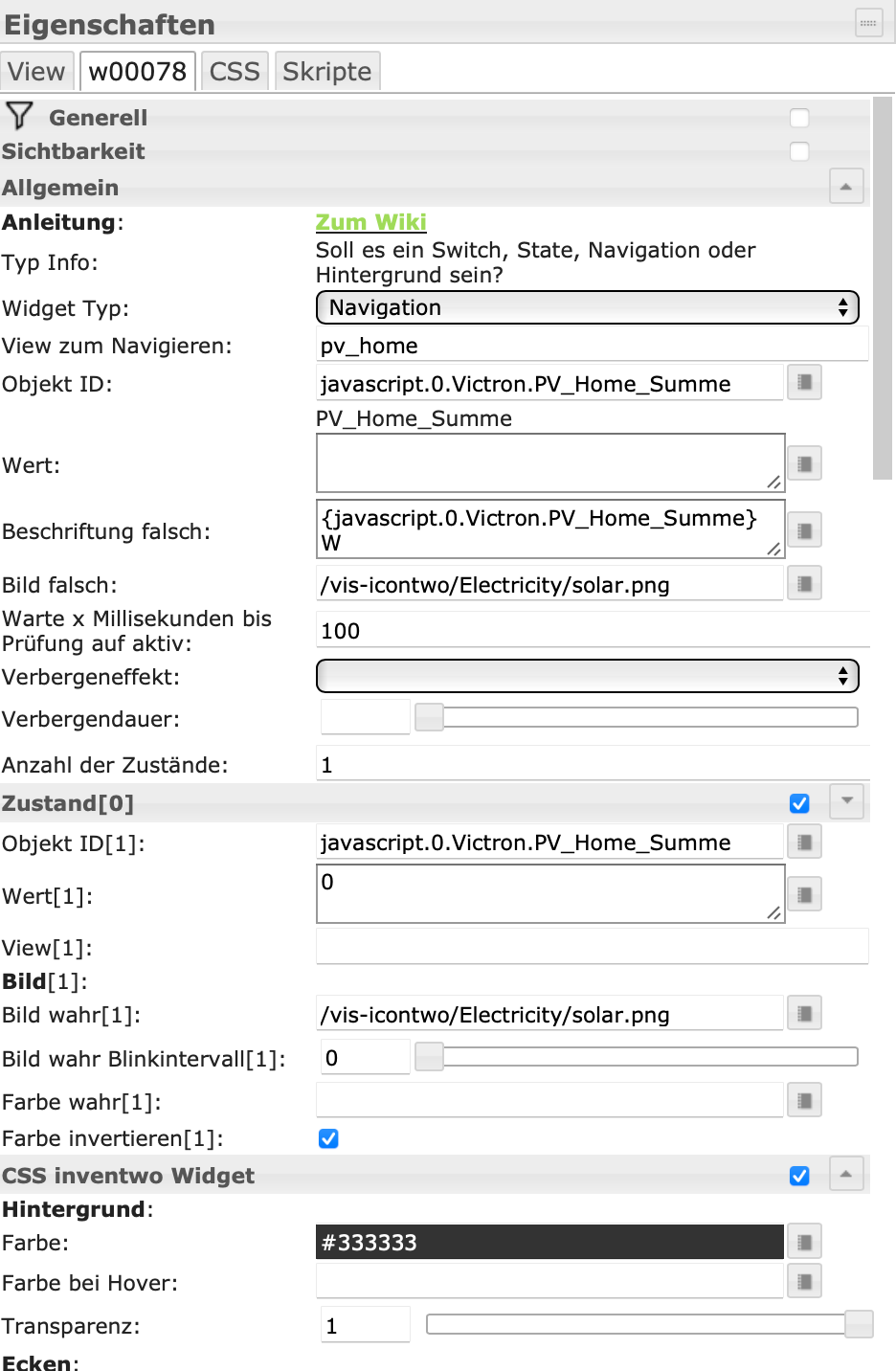Click the filter funnel icon beside Generell
896x1371 pixels.
click(19, 116)
